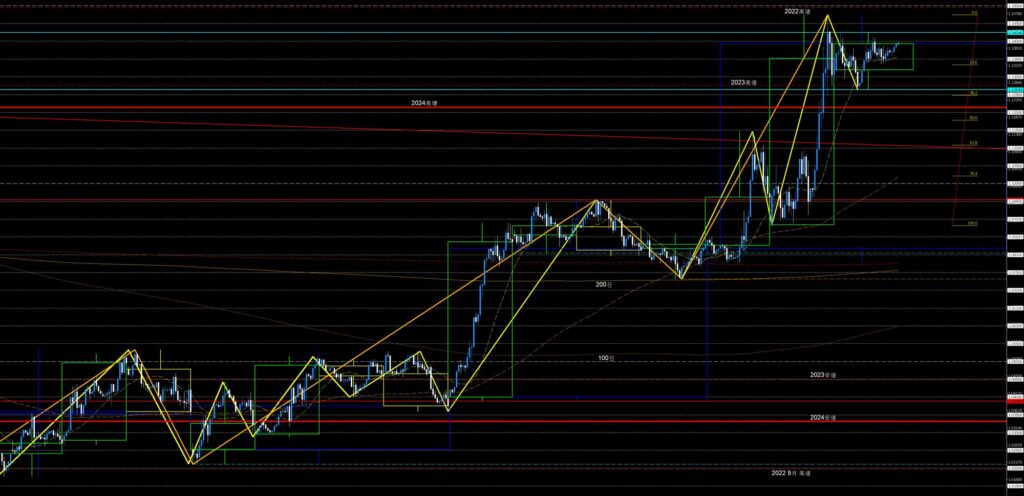Viewport: 1024px width, 496px height.
Task: Select the 2024安値 label on red line
Action: (823, 417)
